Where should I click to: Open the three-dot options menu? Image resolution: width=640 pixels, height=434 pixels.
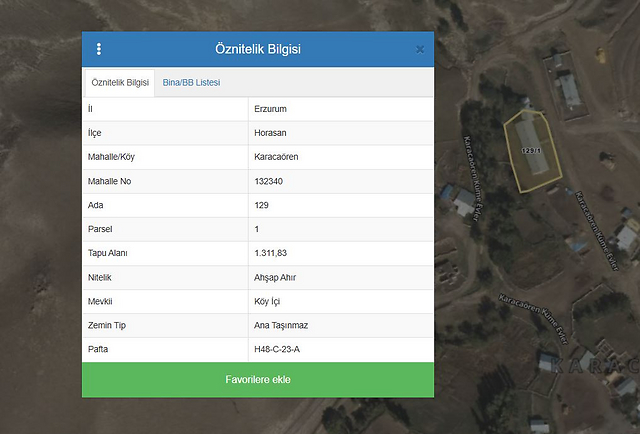[99, 49]
